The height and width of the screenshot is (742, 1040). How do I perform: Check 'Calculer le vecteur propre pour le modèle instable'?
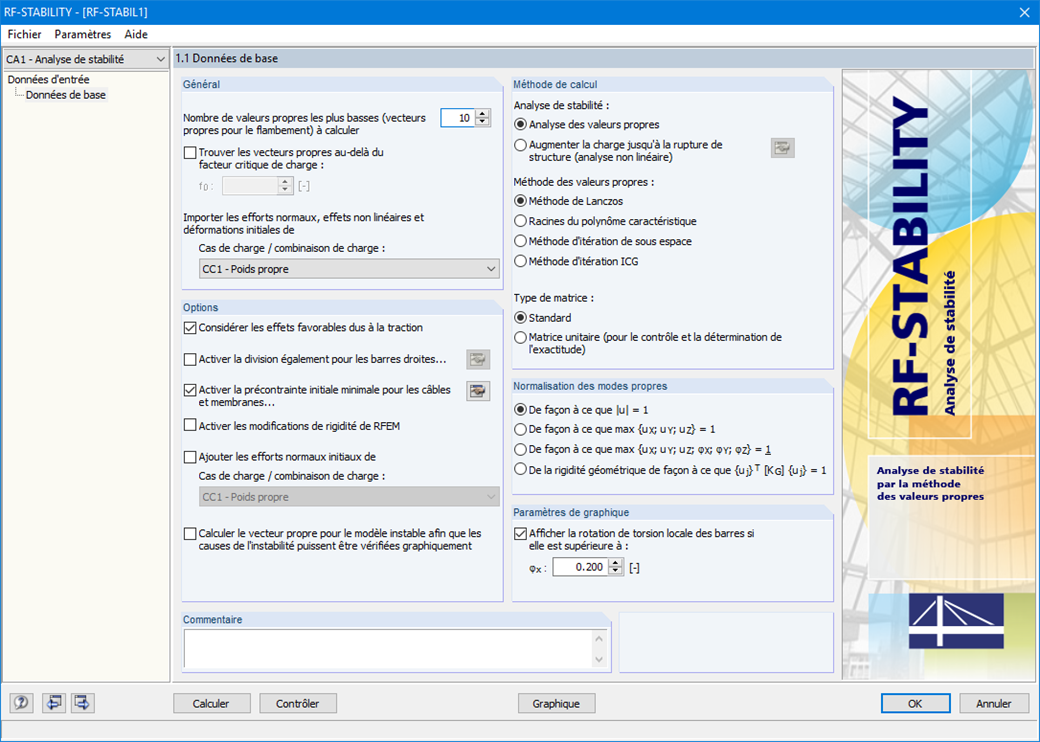pyautogui.click(x=190, y=534)
